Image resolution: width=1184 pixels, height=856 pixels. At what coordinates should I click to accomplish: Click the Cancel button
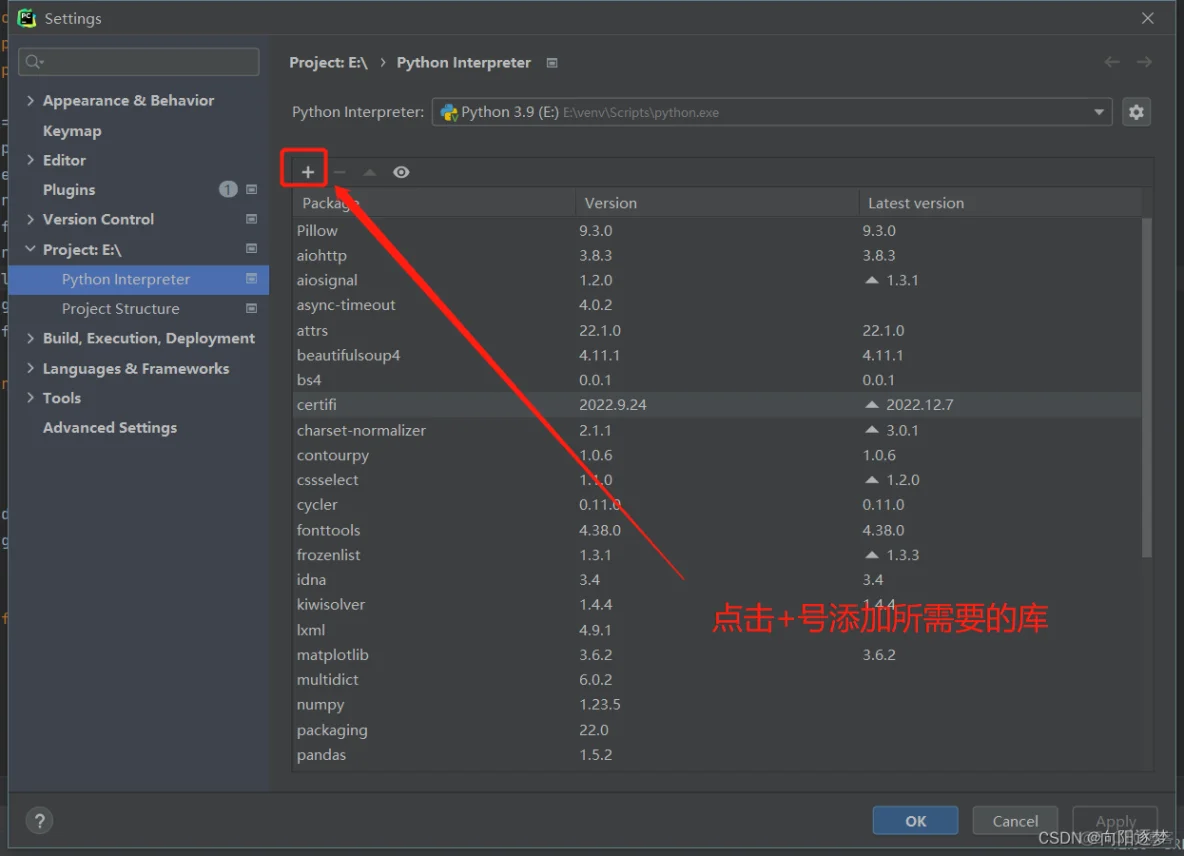pyautogui.click(x=1015, y=821)
